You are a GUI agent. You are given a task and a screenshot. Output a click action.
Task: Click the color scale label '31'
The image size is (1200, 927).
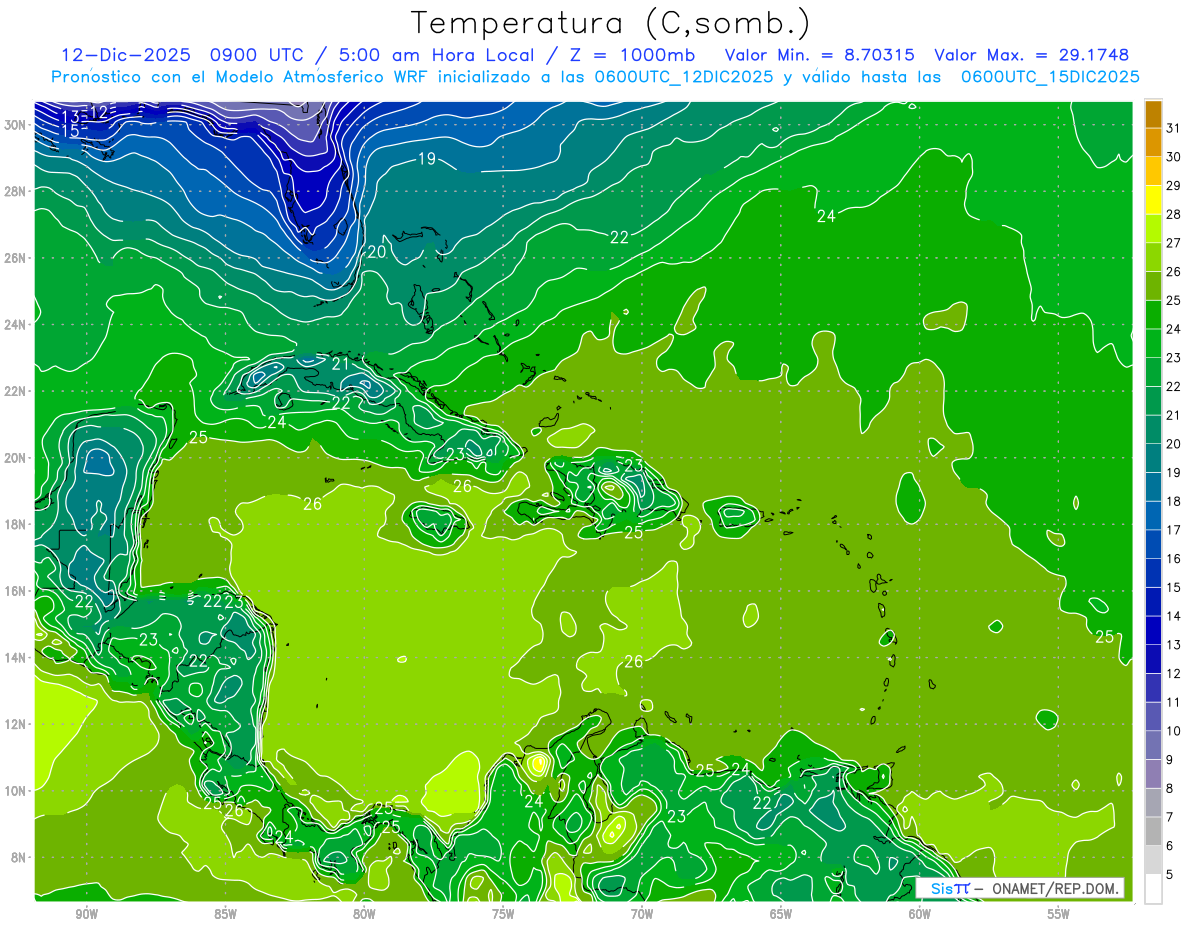1173,128
